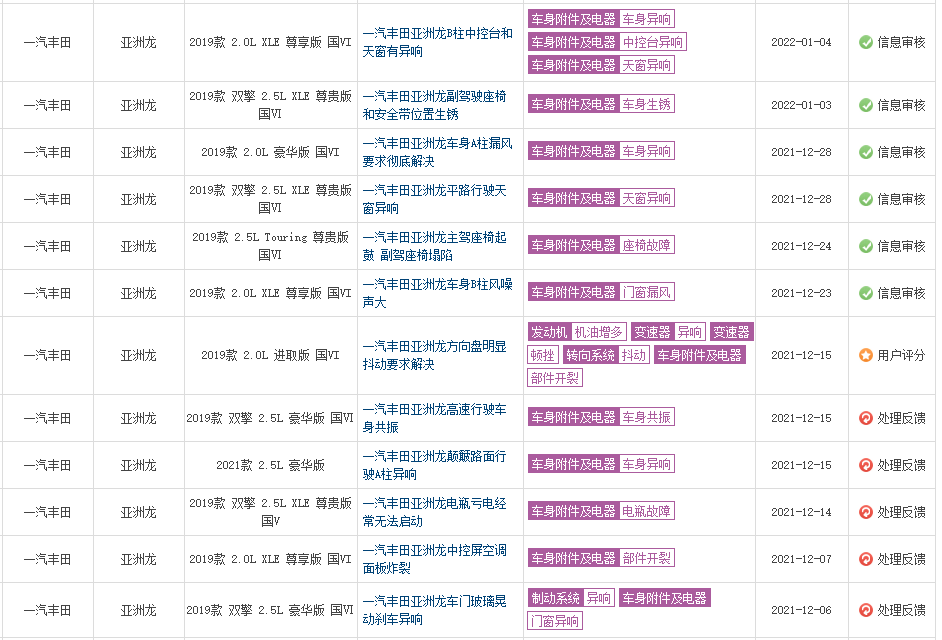Click model cell 2019款 2.0L 豪华版 国VI
The image size is (942, 640).
[x=270, y=152]
